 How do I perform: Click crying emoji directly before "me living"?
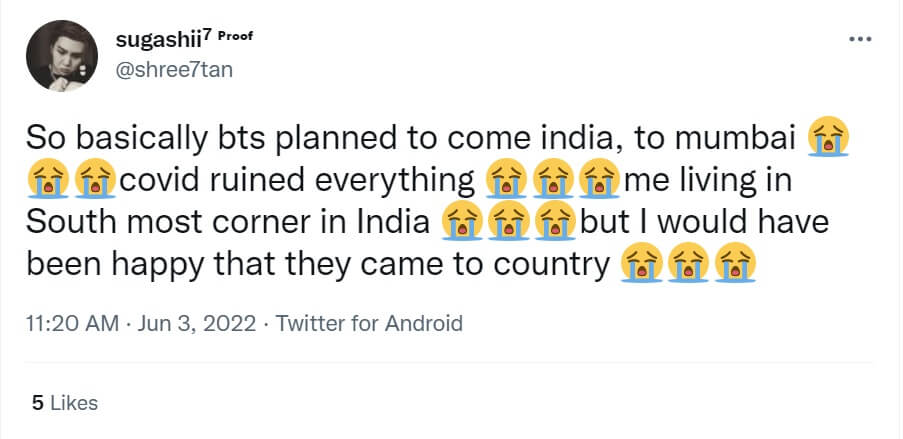click(599, 179)
